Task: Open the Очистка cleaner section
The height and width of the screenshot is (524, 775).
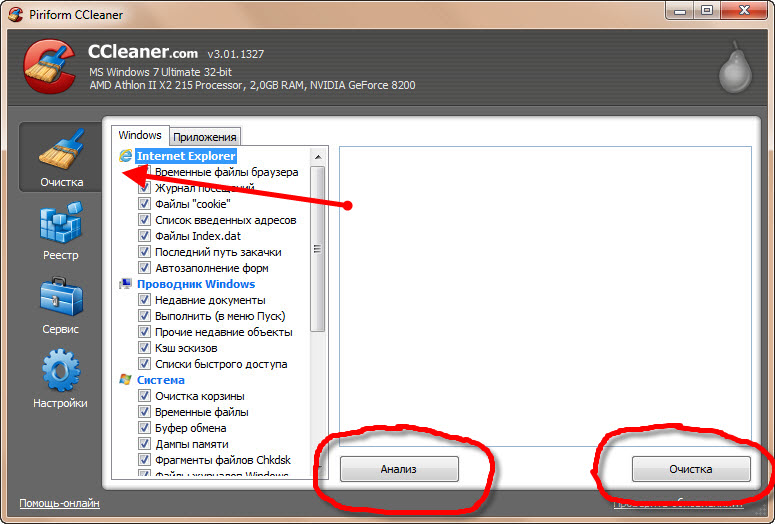Action: (61, 157)
